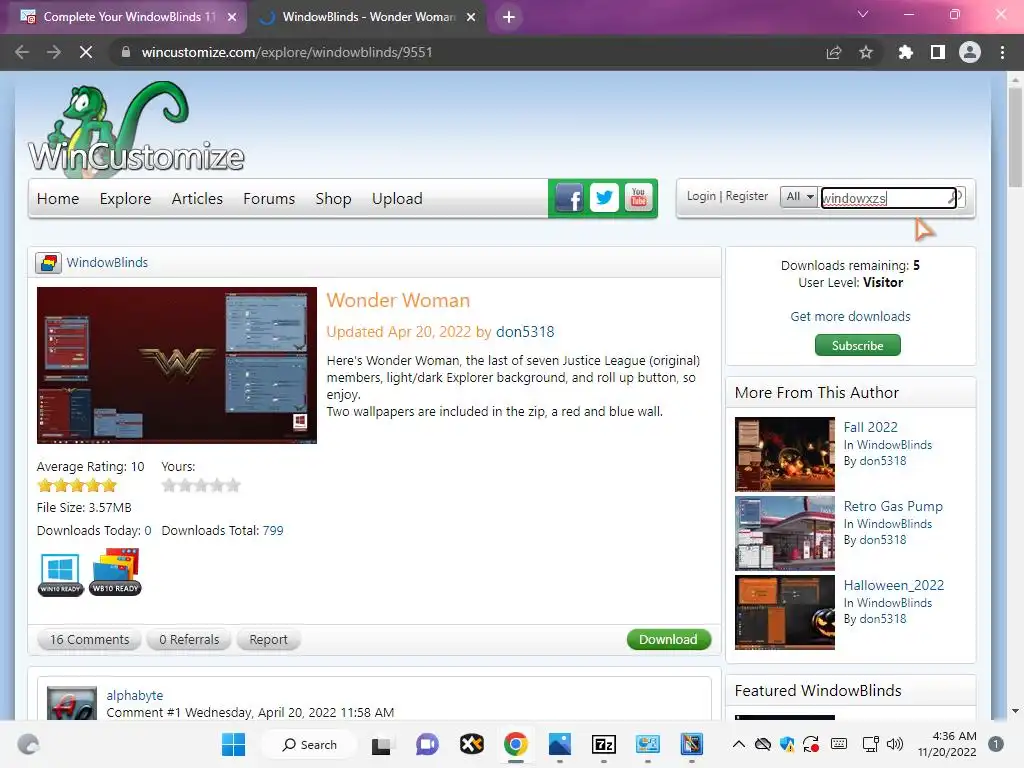Screen dimensions: 1024x768
Task: Open the Halloween_2022 title link
Action: tap(893, 585)
